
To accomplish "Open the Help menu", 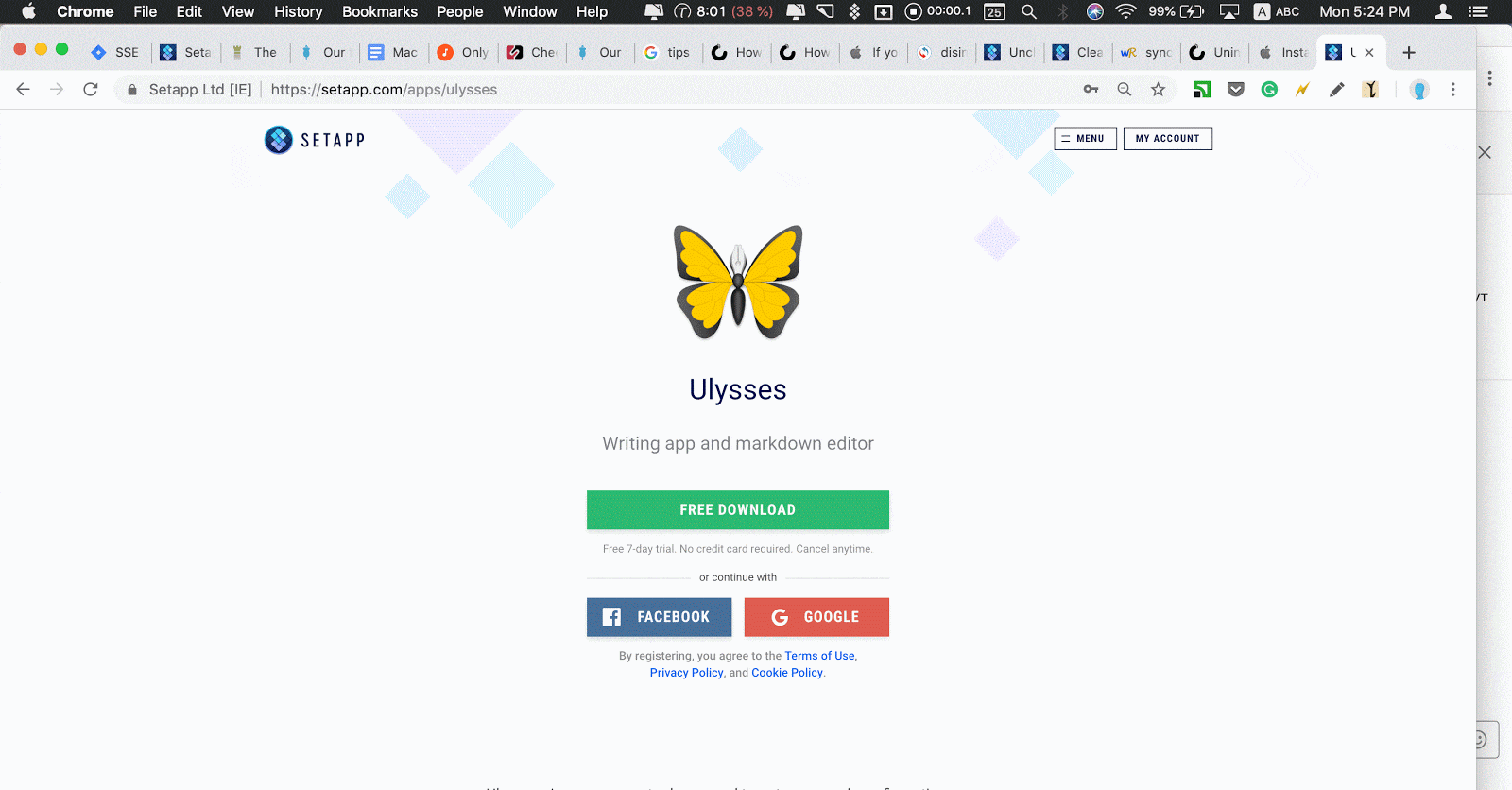I will tap(593, 11).
